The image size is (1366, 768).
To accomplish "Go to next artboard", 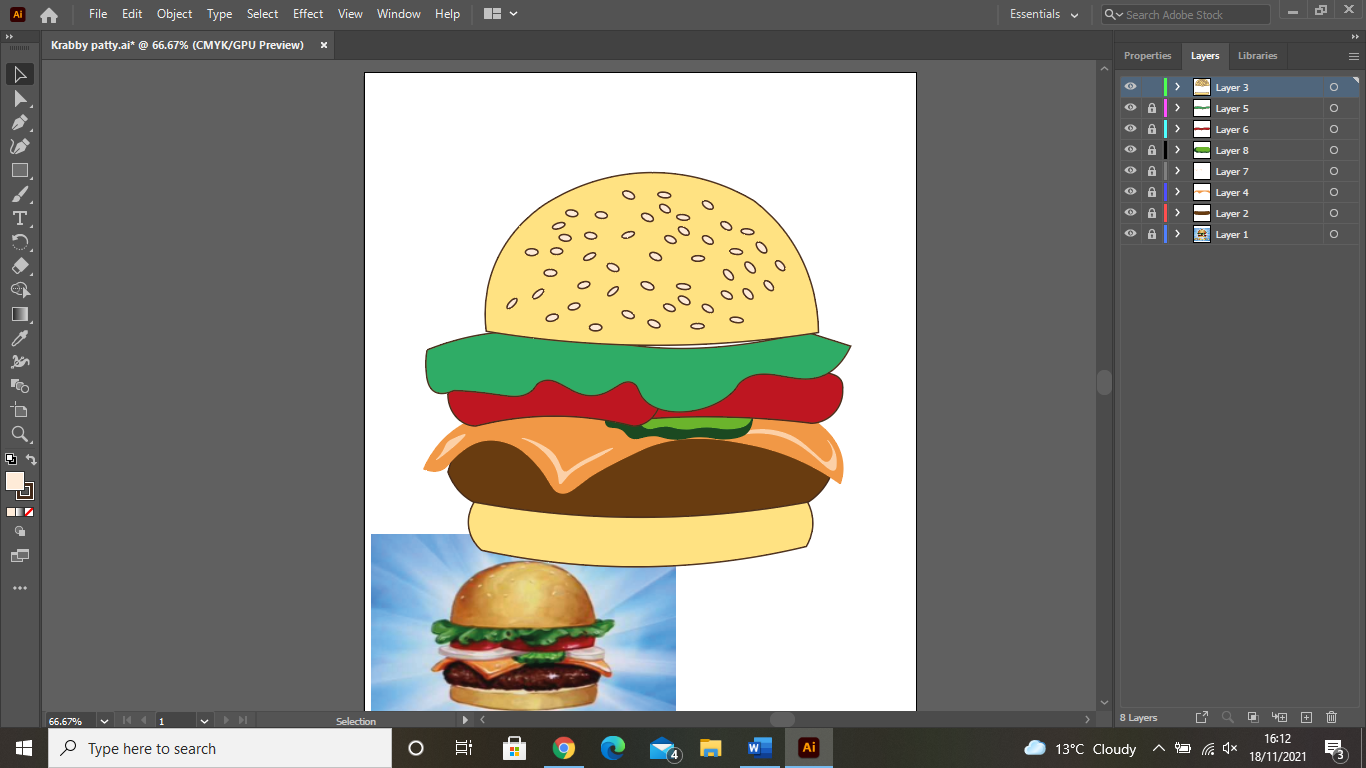I will (x=226, y=720).
